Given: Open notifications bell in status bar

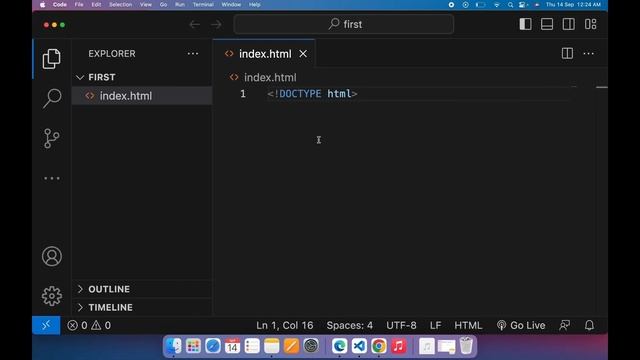Looking at the screenshot, I should 589,325.
